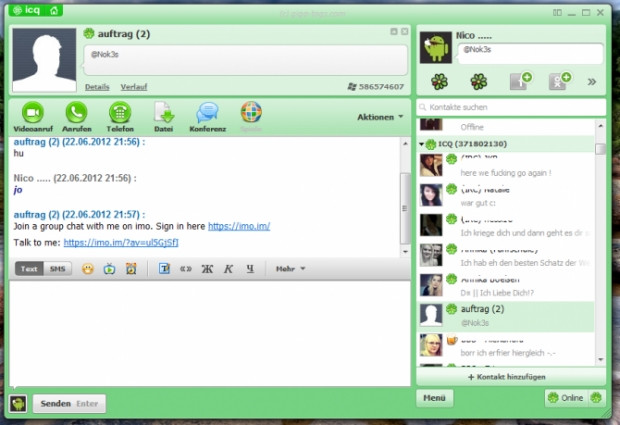Send a file with Datei icon
Screen dimensions: 620x425
(x=164, y=113)
